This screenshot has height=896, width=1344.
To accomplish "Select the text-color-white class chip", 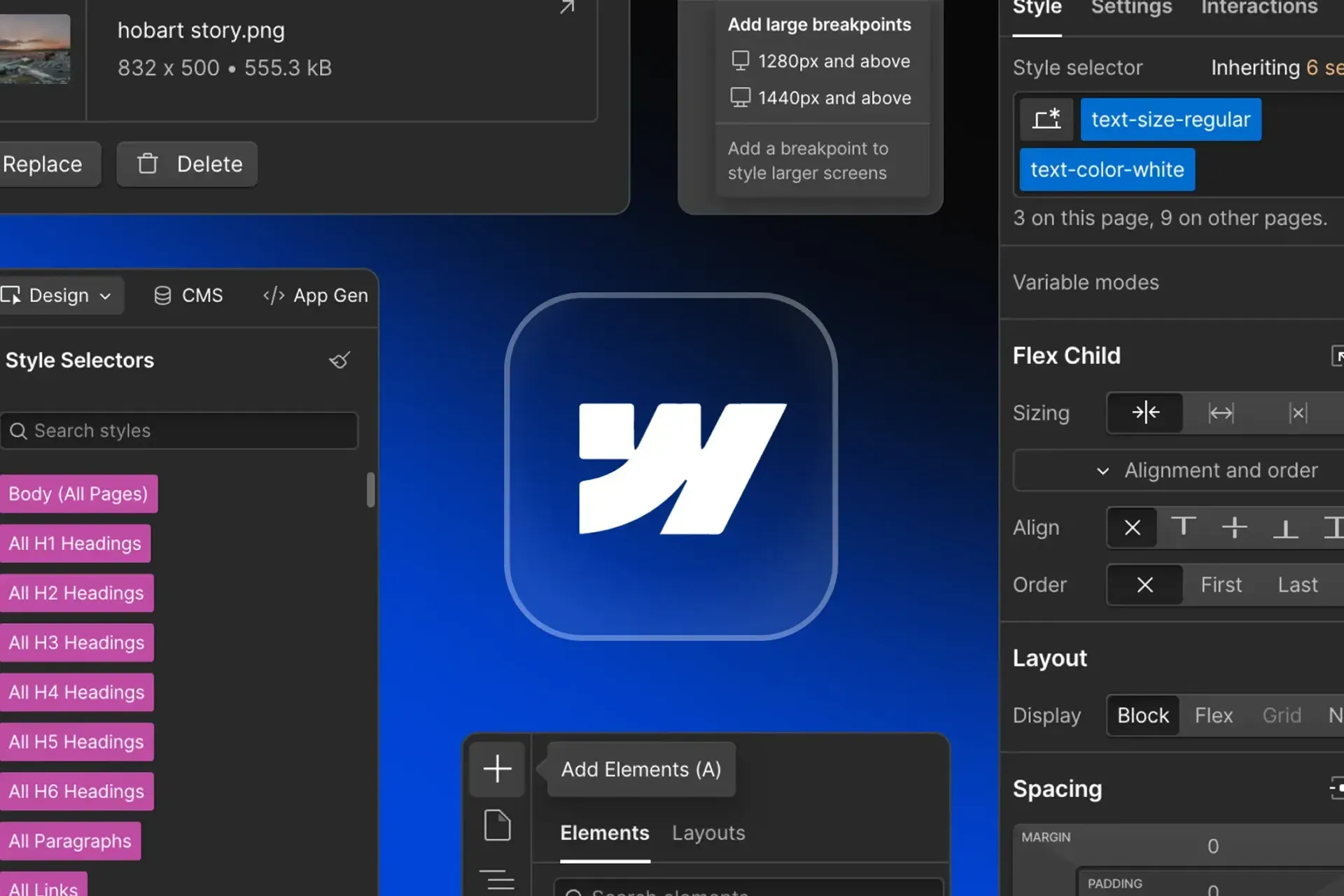I will click(x=1107, y=169).
